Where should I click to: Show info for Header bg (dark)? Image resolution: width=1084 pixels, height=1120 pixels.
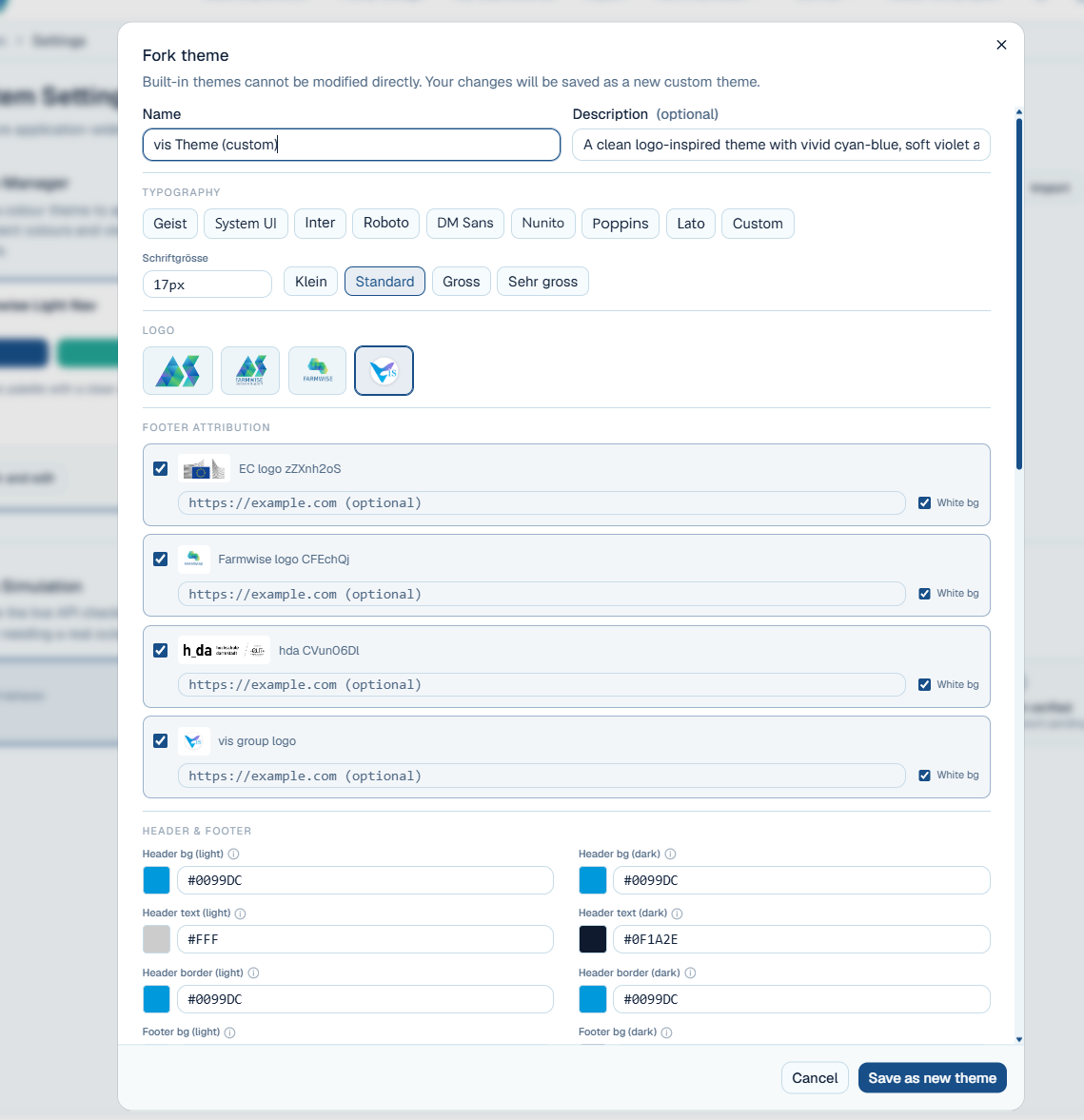coord(670,854)
